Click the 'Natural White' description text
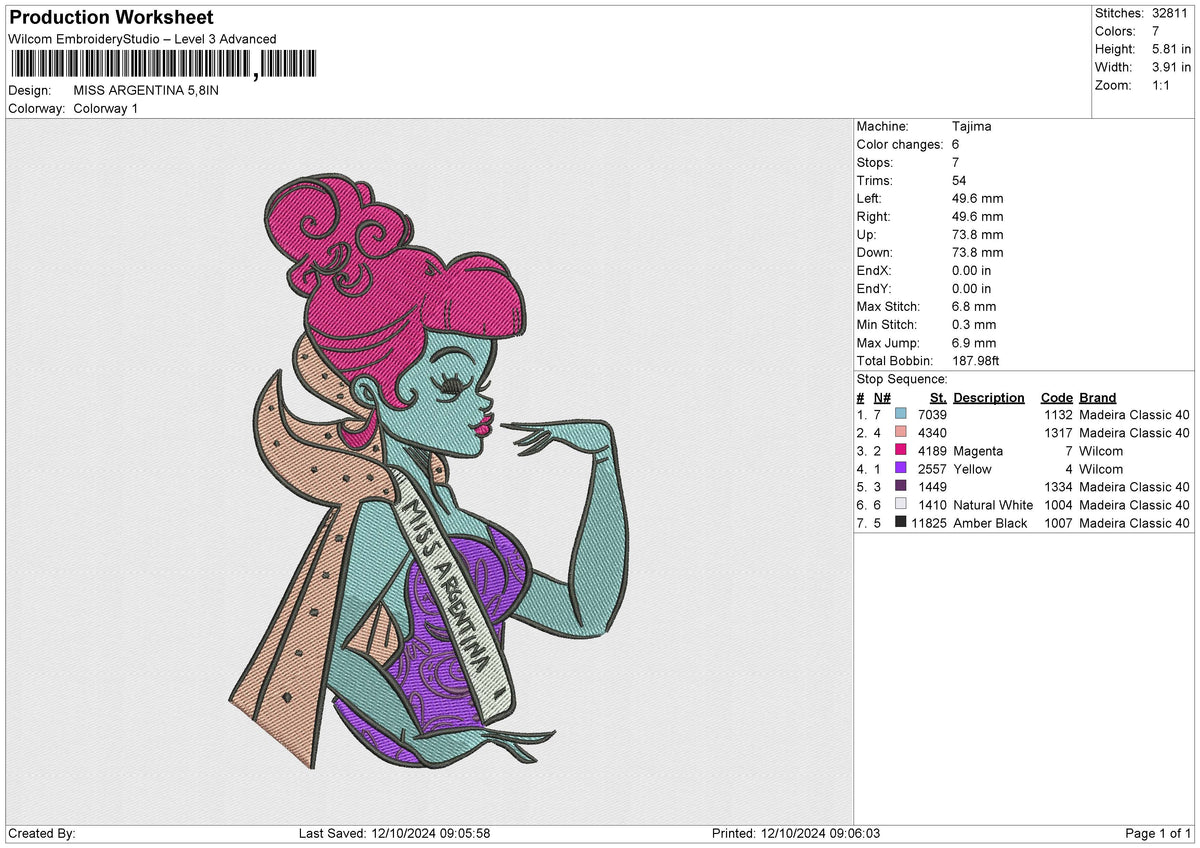The height and width of the screenshot is (848, 1200). click(993, 505)
